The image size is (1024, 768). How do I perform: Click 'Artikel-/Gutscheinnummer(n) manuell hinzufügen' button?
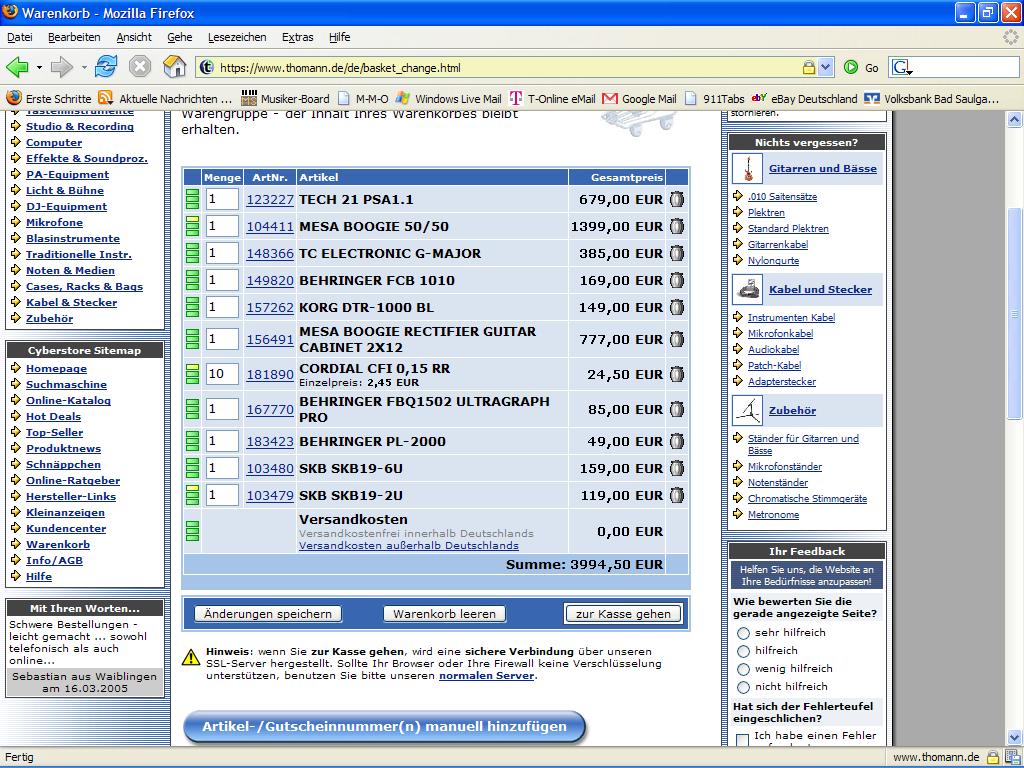[384, 727]
